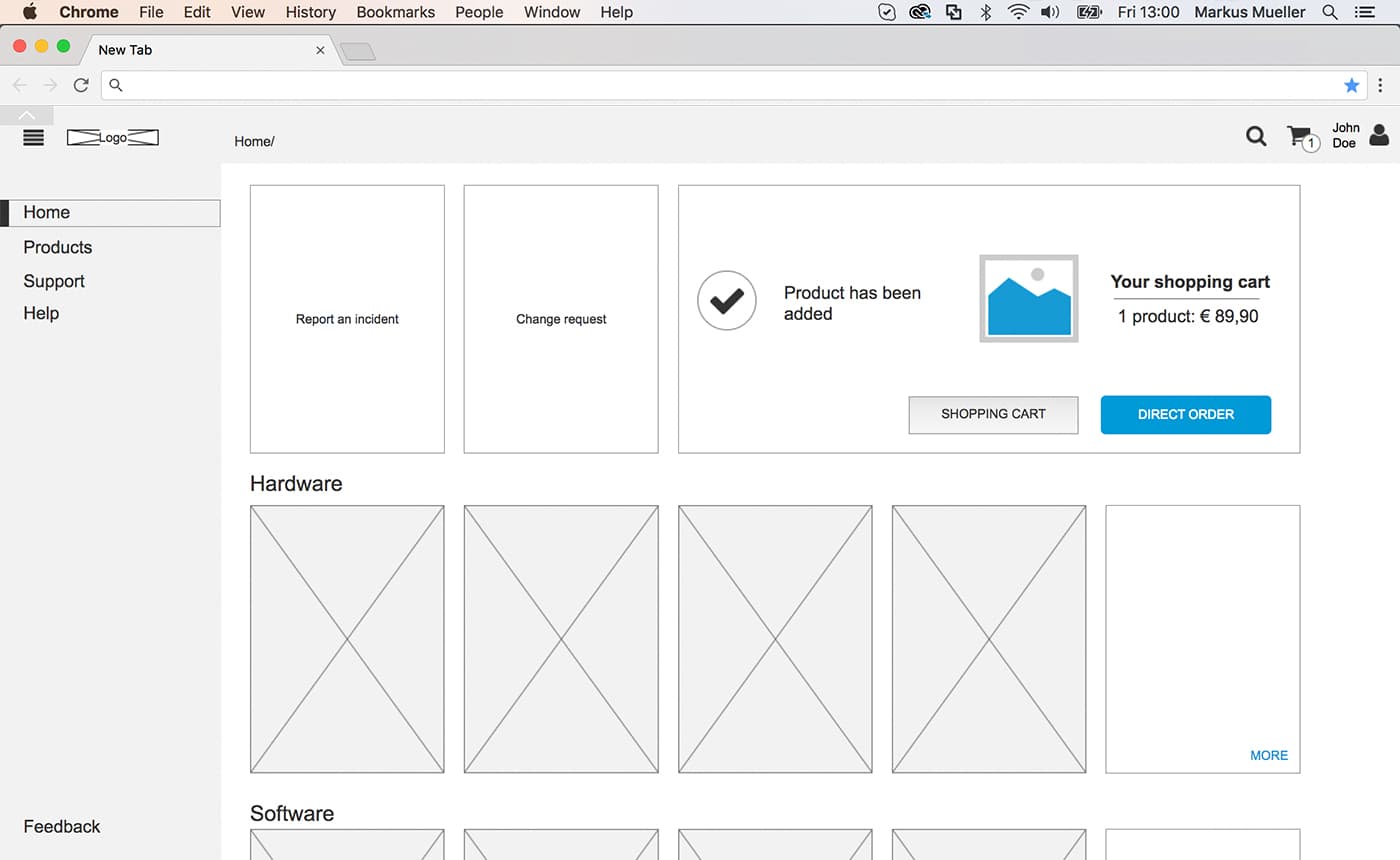
Task: Reload the current page
Action: point(81,85)
